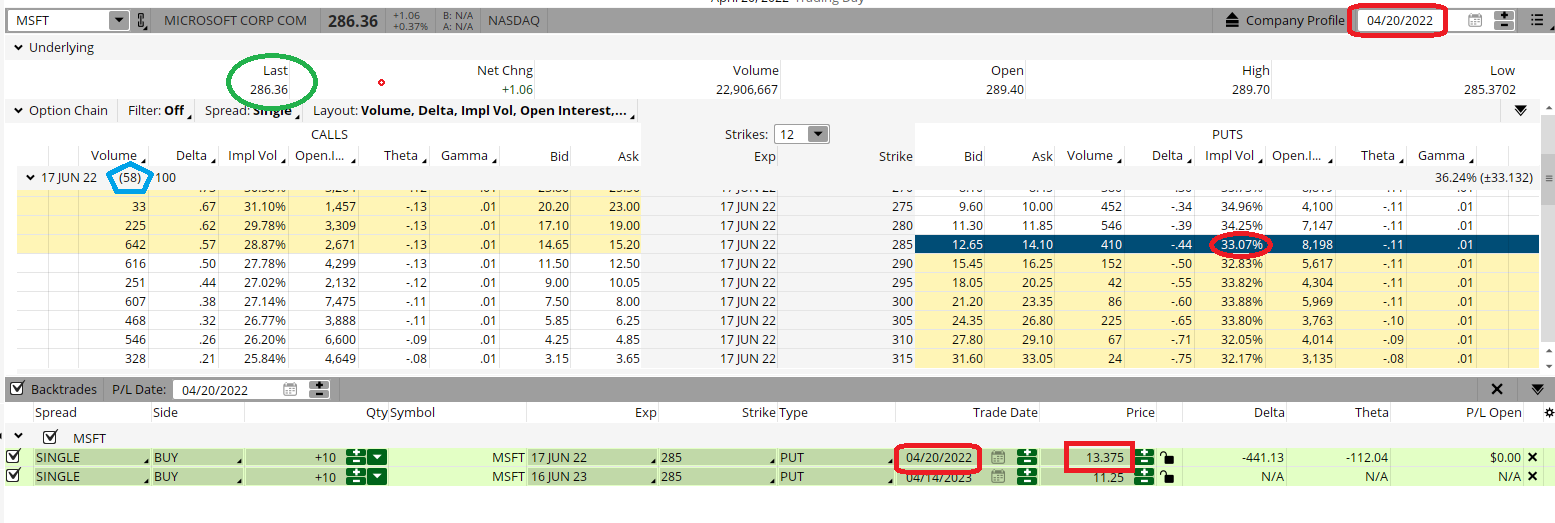1555x523 pixels.
Task: Collapse the MSFT group in Backtrades
Action: pos(18,436)
